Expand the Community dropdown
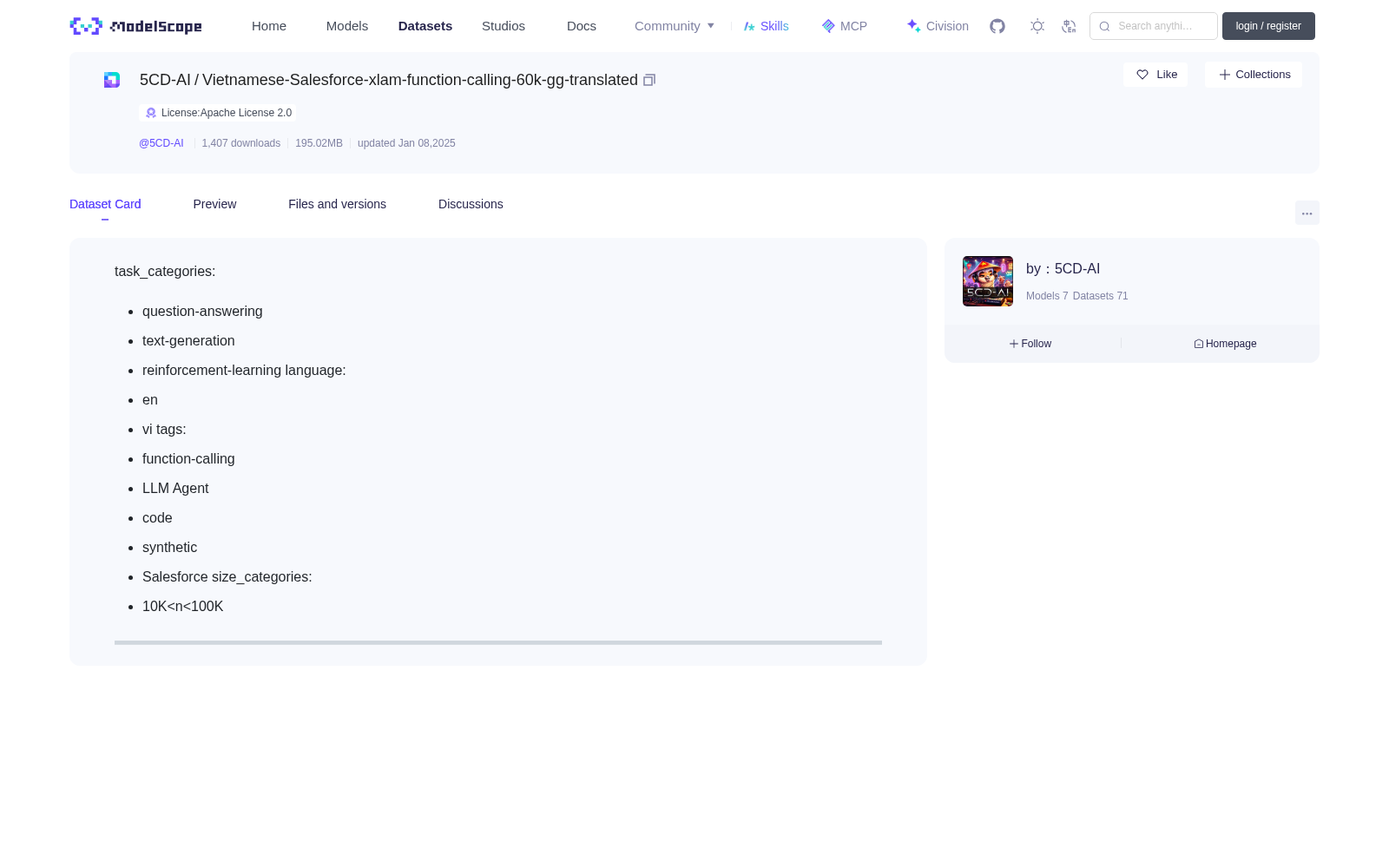The height and width of the screenshot is (868, 1389). [675, 26]
